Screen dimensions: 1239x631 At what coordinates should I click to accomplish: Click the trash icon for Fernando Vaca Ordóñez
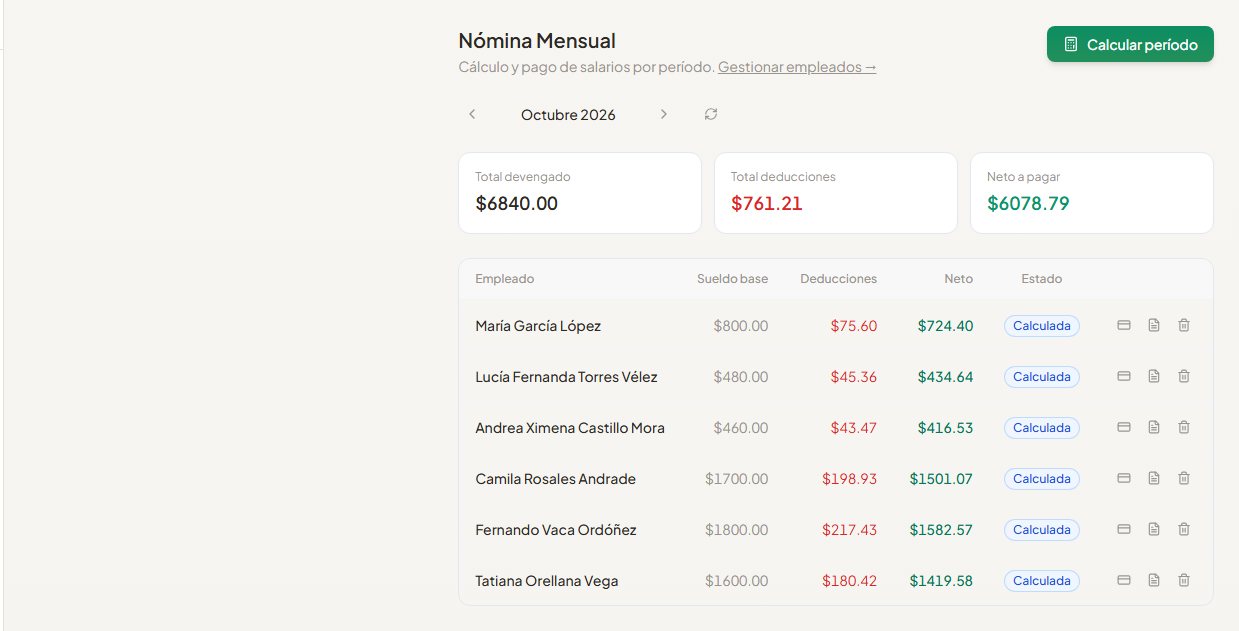tap(1184, 529)
